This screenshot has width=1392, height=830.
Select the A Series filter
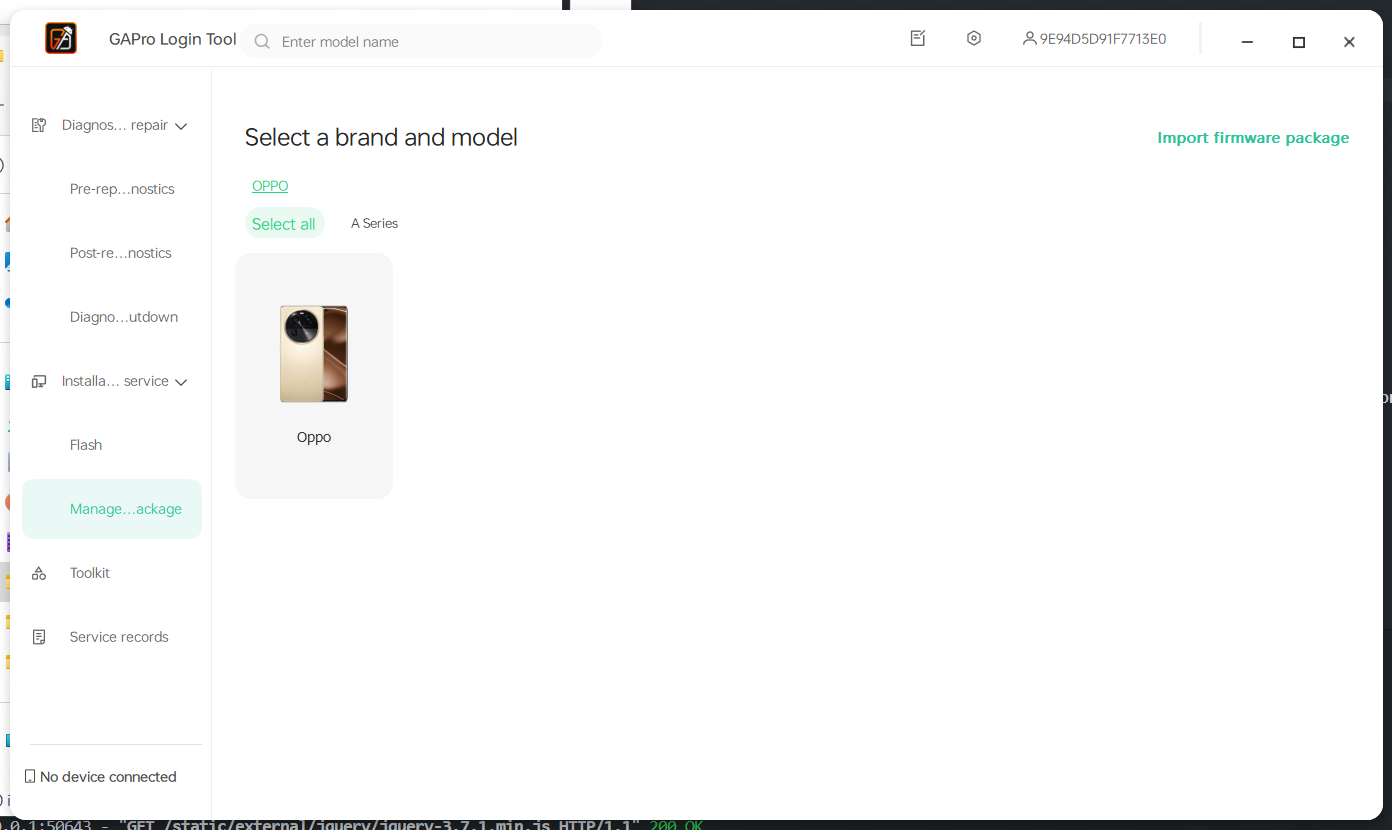point(374,224)
